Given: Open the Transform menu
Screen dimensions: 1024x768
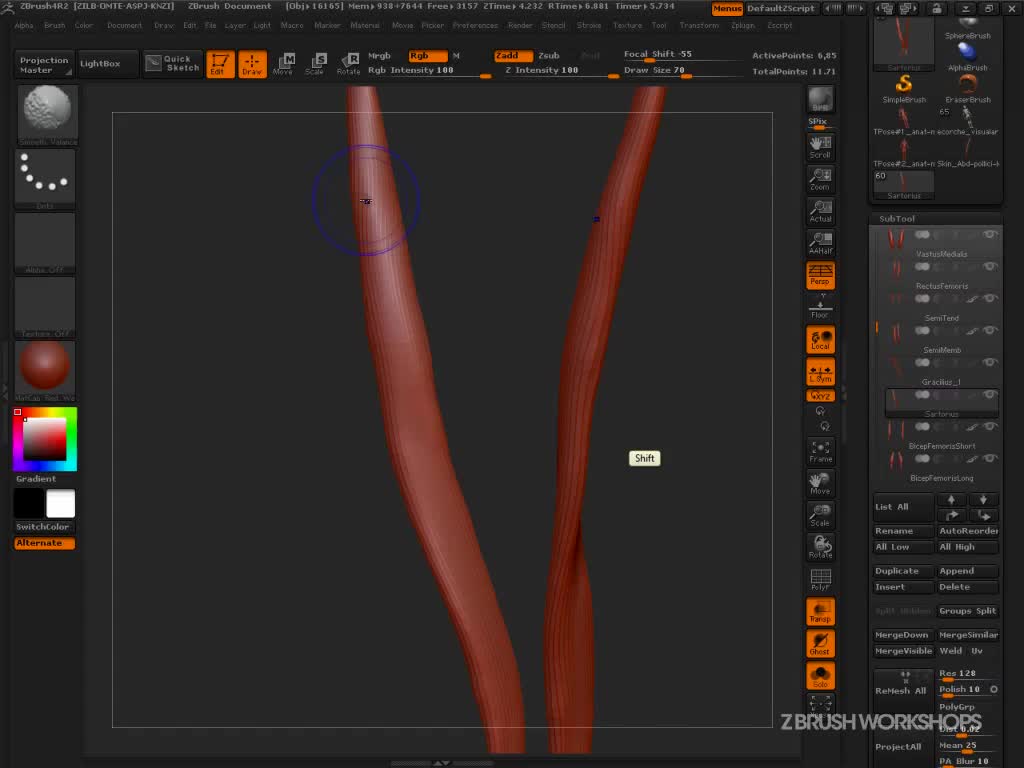Looking at the screenshot, I should 699,25.
